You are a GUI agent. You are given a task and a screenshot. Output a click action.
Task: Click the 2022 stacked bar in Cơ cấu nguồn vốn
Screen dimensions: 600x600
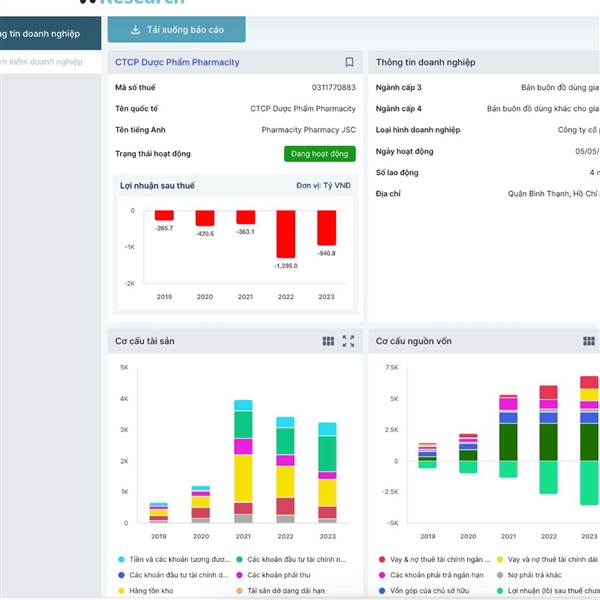point(549,440)
